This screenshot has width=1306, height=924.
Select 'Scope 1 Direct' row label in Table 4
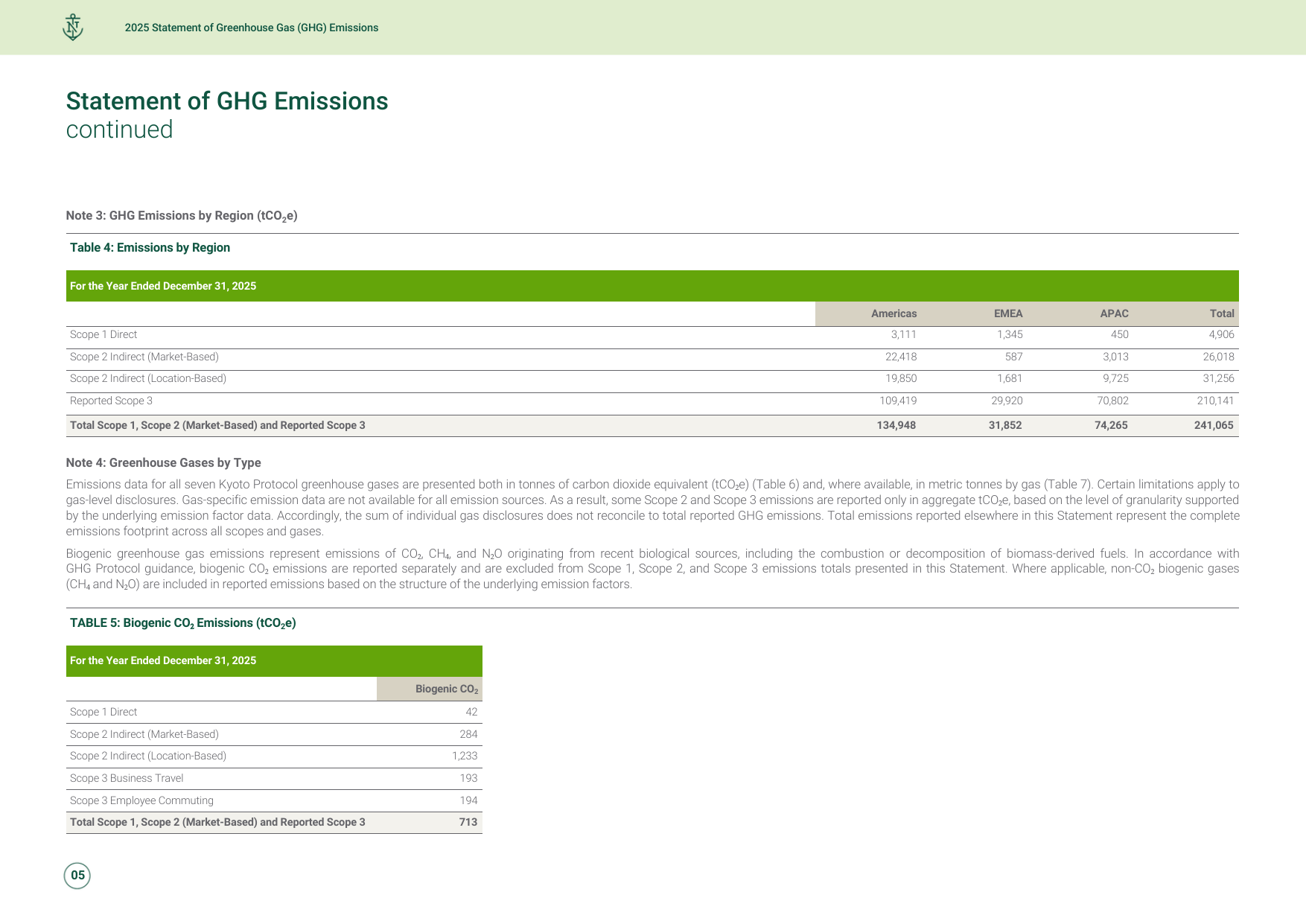point(103,335)
